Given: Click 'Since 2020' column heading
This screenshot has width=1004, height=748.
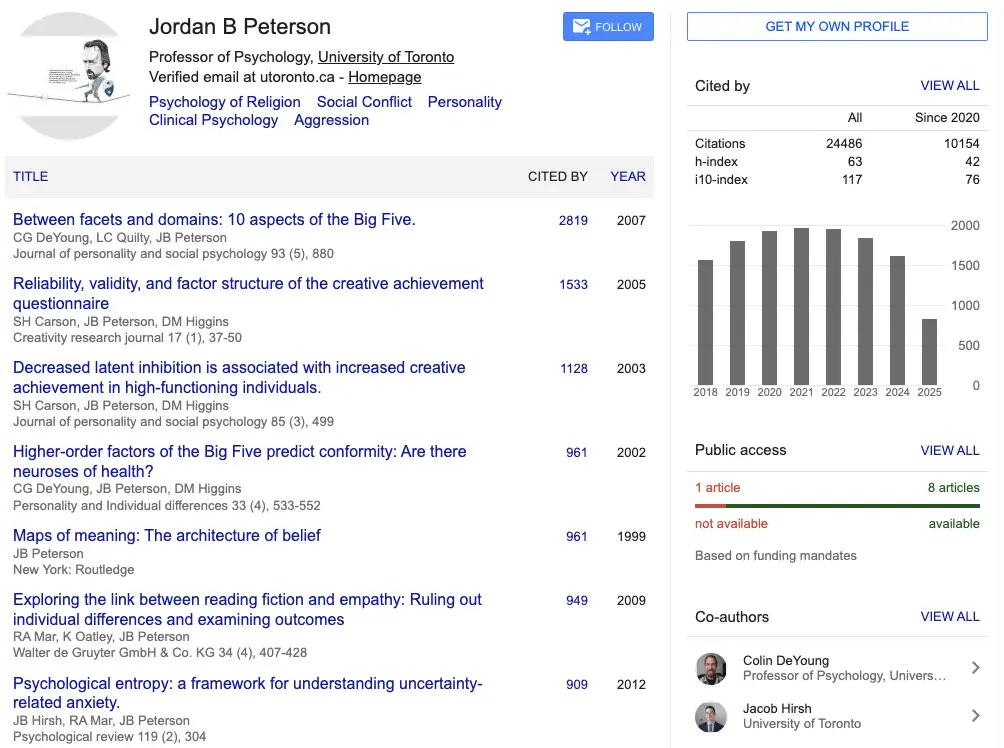Looking at the screenshot, I should coord(947,117).
